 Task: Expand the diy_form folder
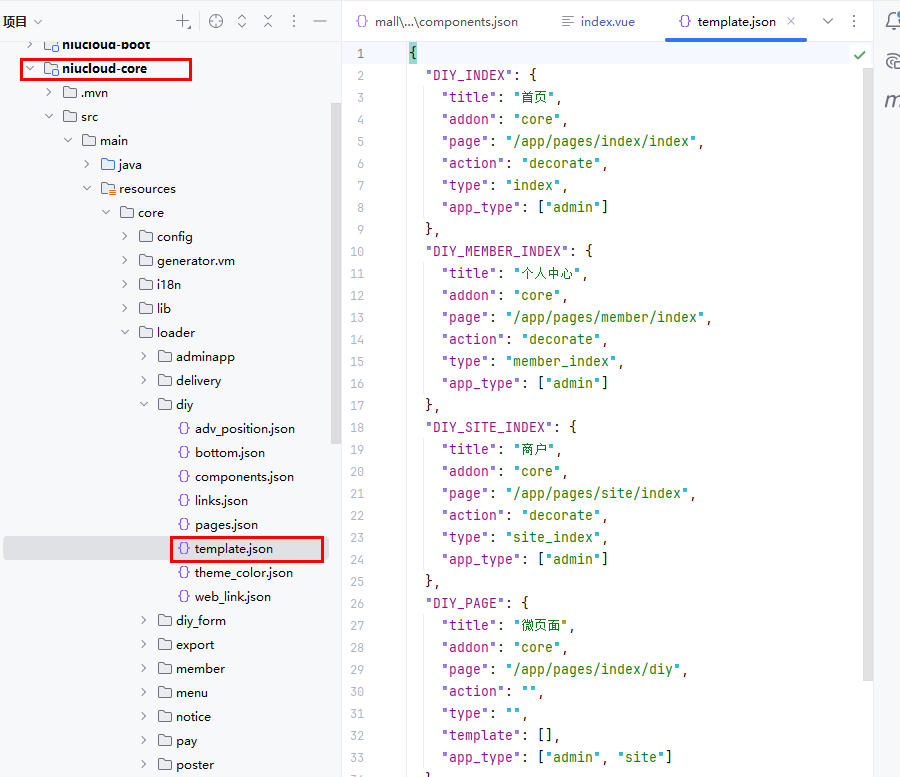pyautogui.click(x=145, y=621)
